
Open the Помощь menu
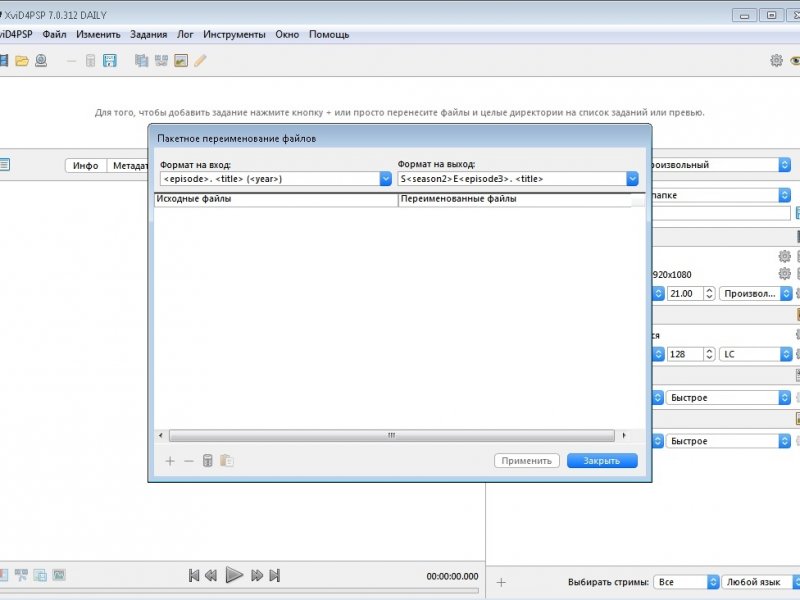pyautogui.click(x=329, y=34)
